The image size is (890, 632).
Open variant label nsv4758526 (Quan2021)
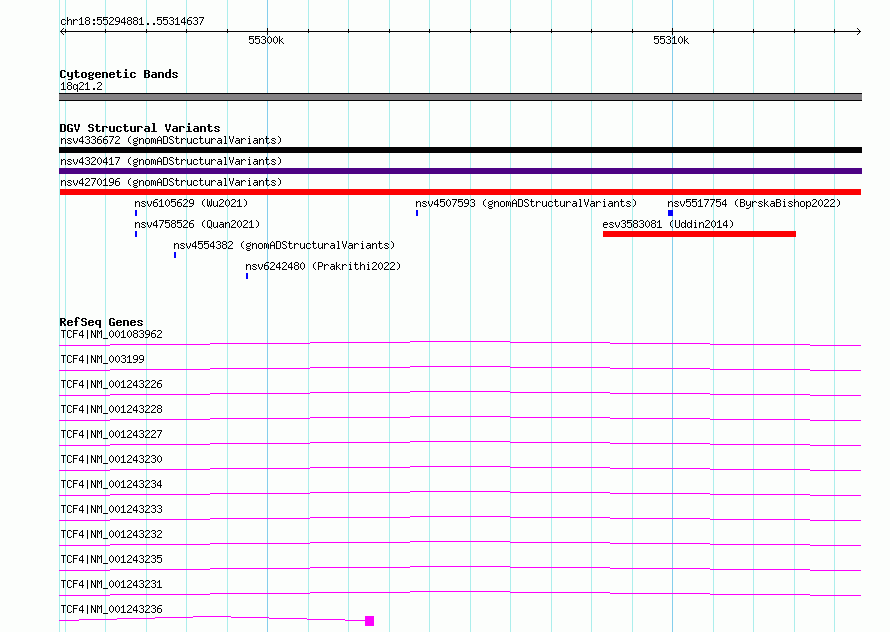(x=197, y=224)
